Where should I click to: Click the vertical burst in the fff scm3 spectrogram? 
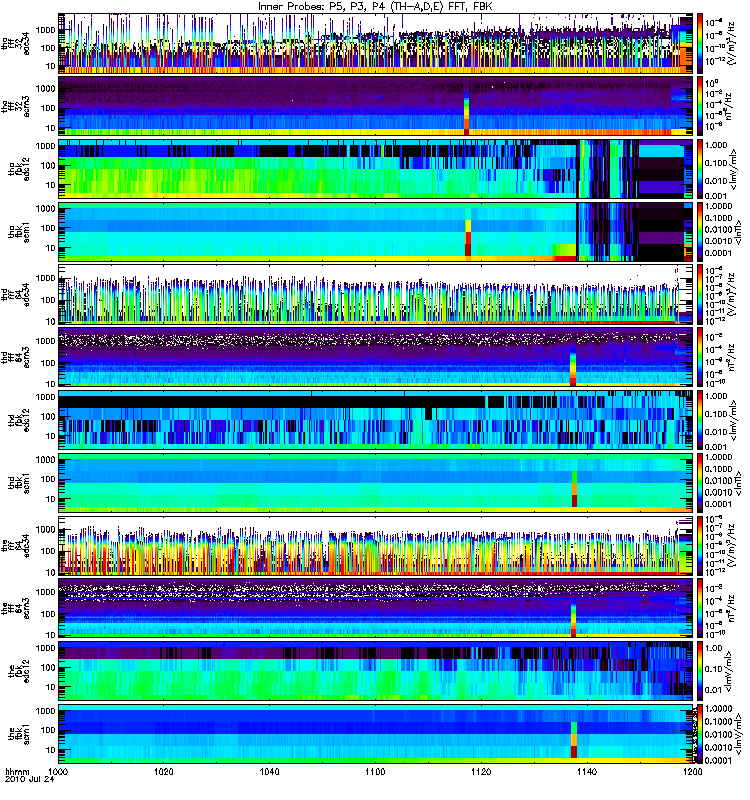(573, 620)
